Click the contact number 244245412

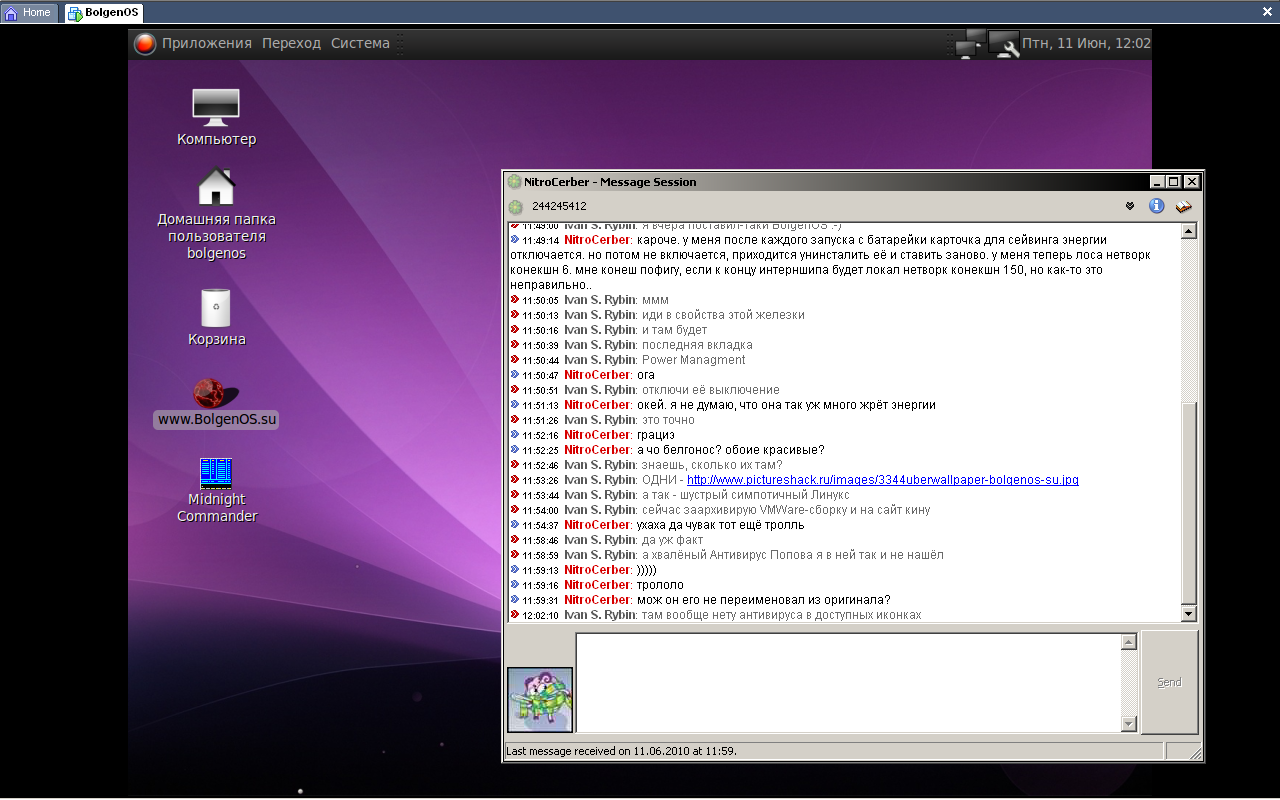[559, 206]
